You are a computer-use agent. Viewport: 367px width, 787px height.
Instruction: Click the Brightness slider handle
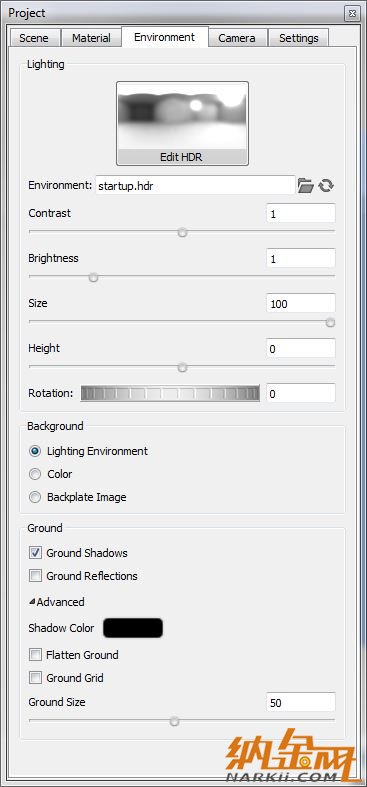pos(93,277)
